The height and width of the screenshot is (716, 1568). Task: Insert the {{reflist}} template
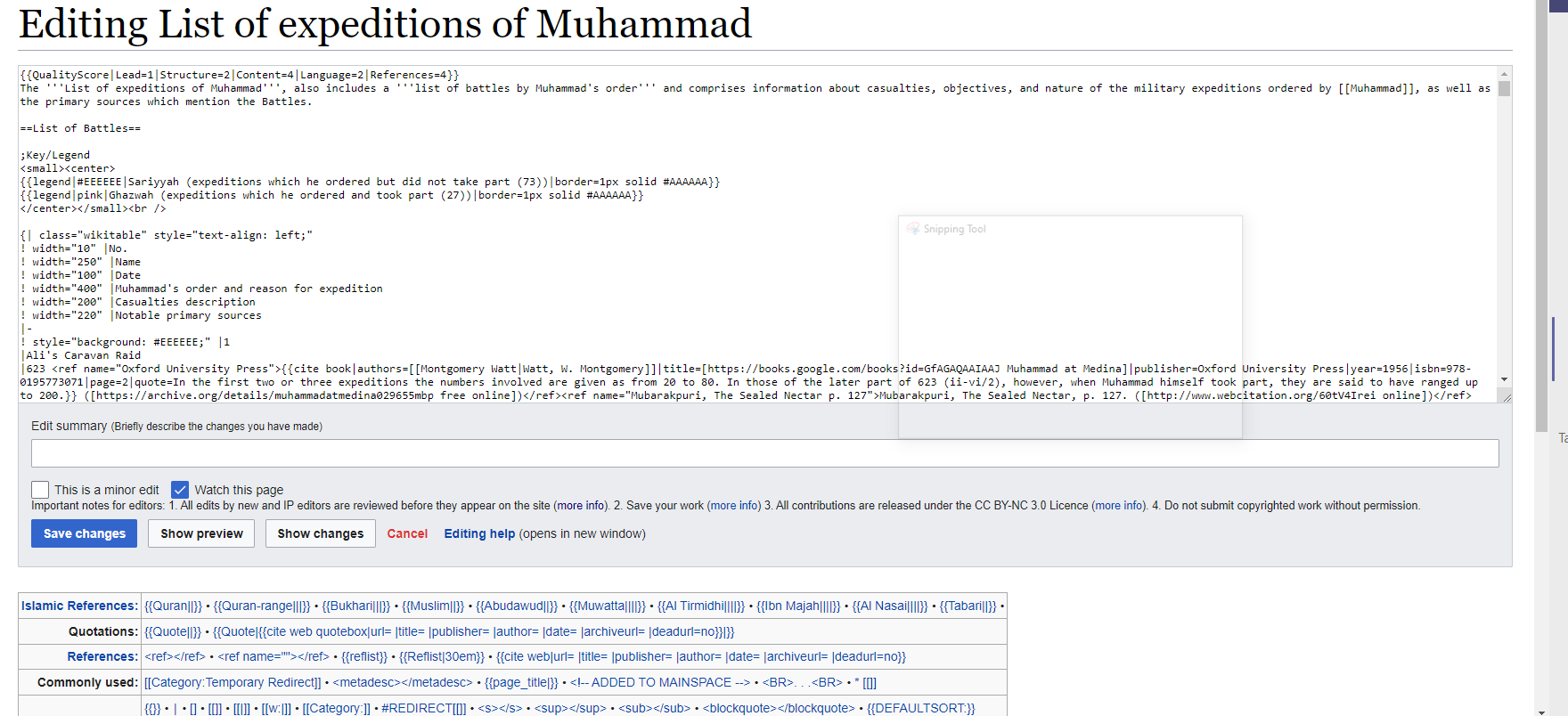364,656
